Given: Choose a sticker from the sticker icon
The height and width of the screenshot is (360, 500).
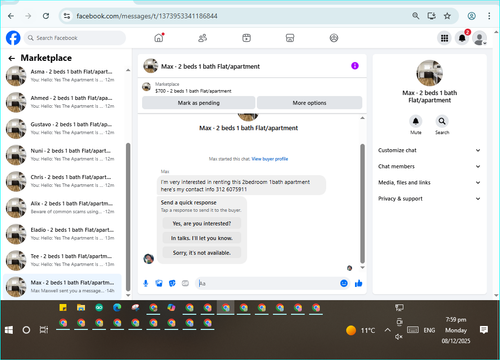Looking at the screenshot, I should [172, 283].
